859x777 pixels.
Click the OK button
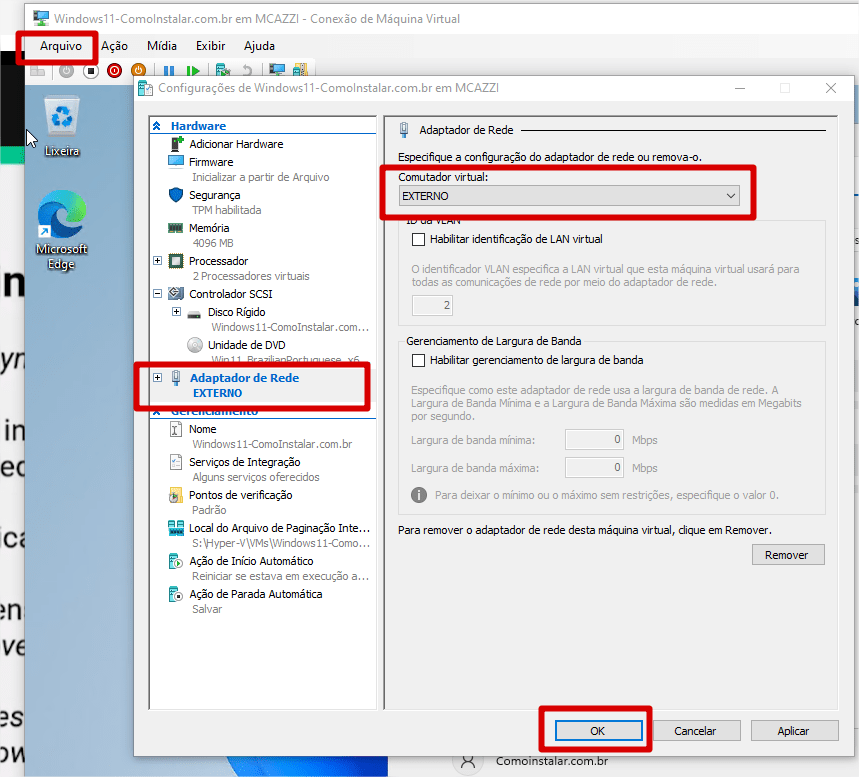tap(598, 731)
